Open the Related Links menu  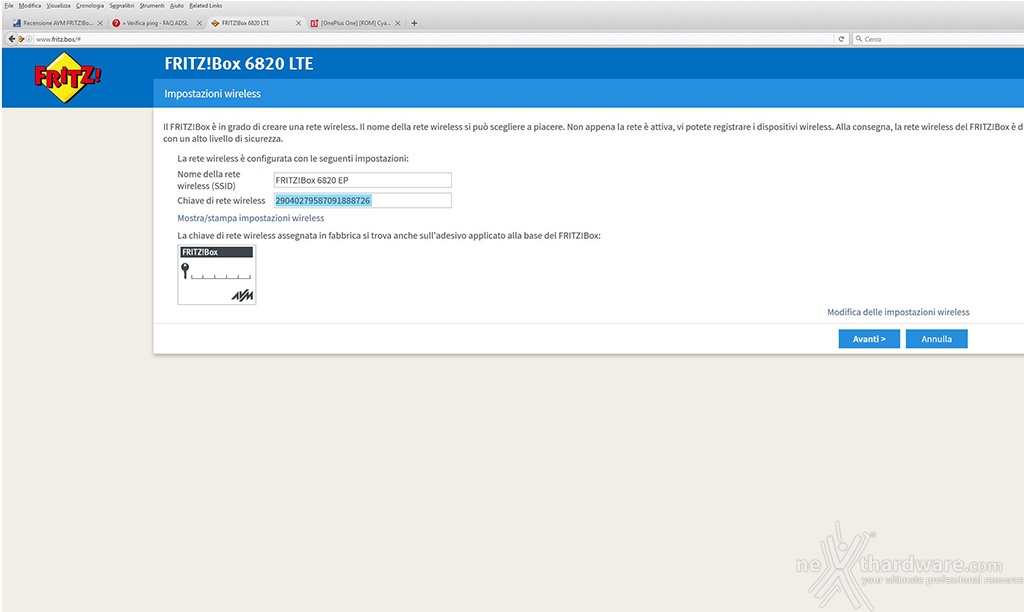[206, 5]
